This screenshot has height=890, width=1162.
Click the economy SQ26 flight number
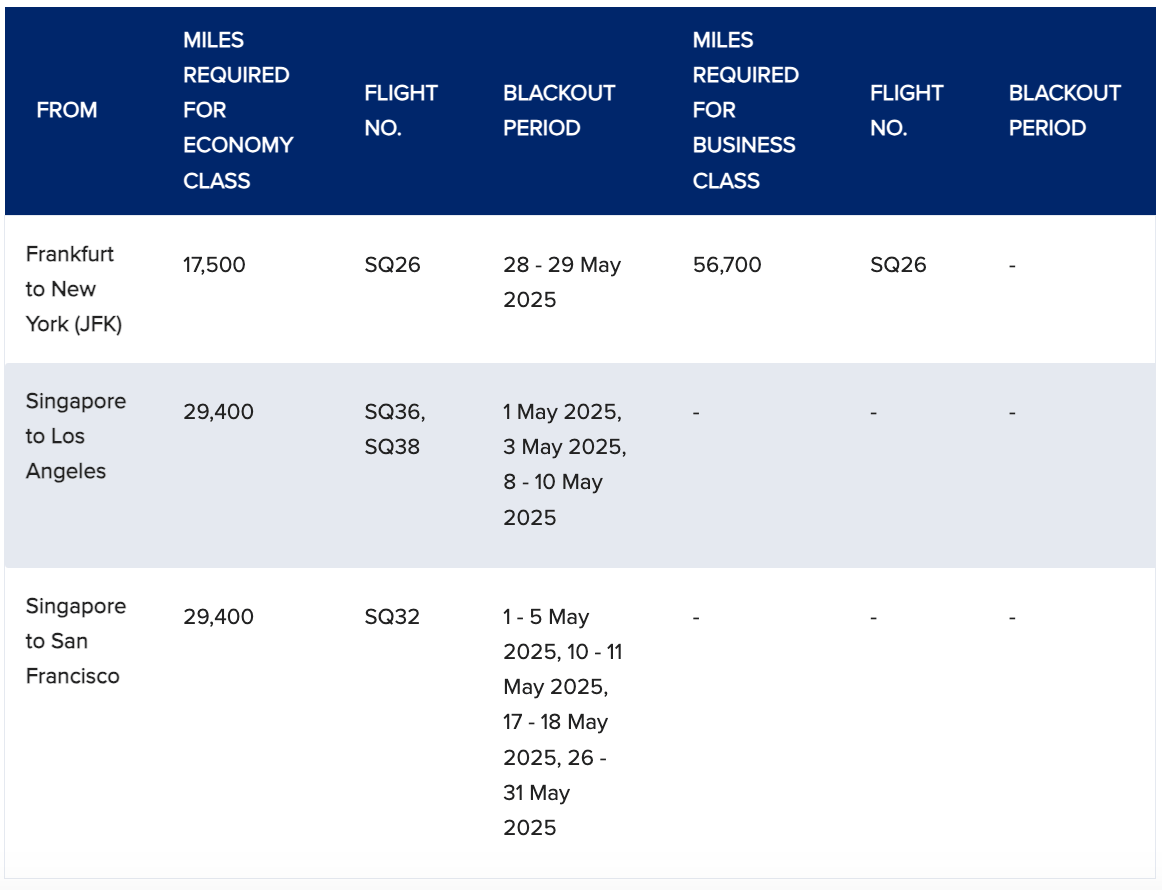coord(392,265)
